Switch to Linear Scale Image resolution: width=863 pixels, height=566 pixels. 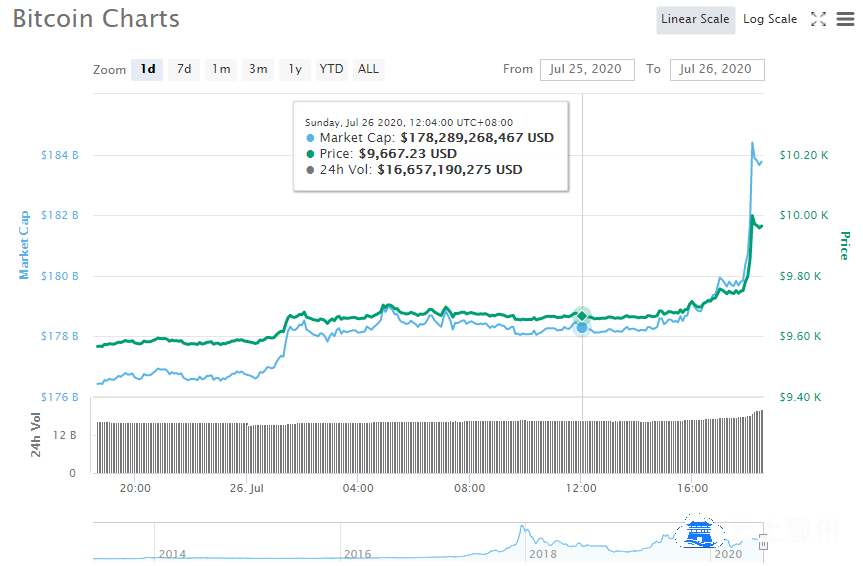[x=695, y=20]
